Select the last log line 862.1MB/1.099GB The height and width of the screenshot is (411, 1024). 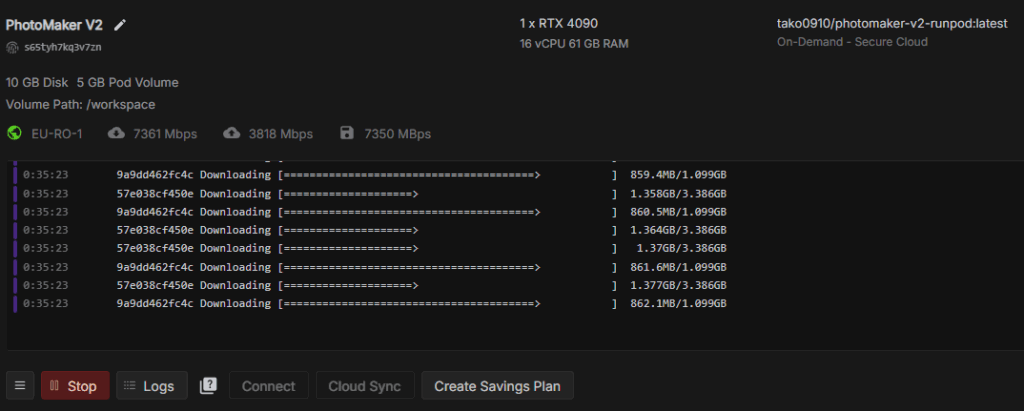375,304
